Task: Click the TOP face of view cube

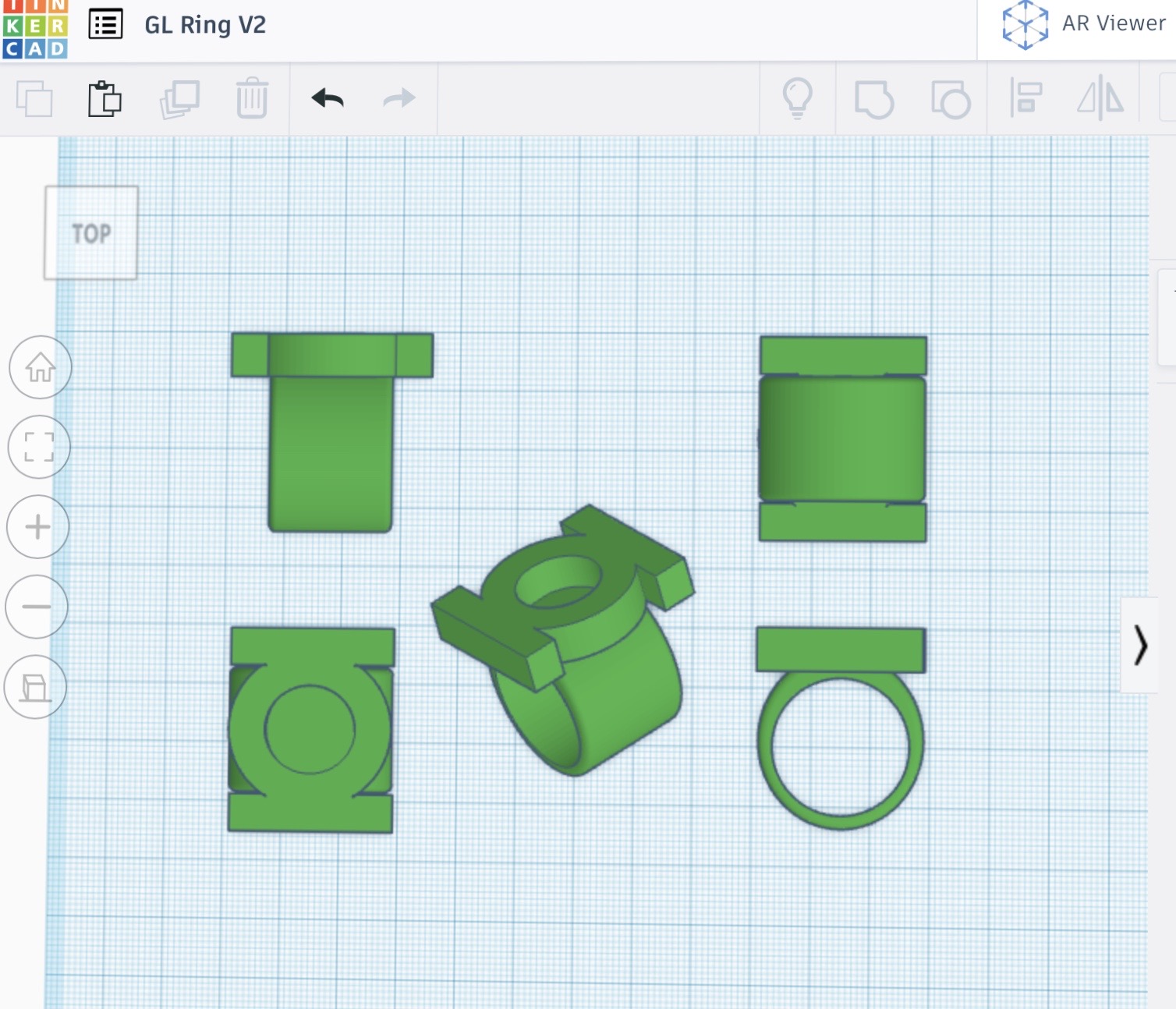Action: (x=91, y=233)
